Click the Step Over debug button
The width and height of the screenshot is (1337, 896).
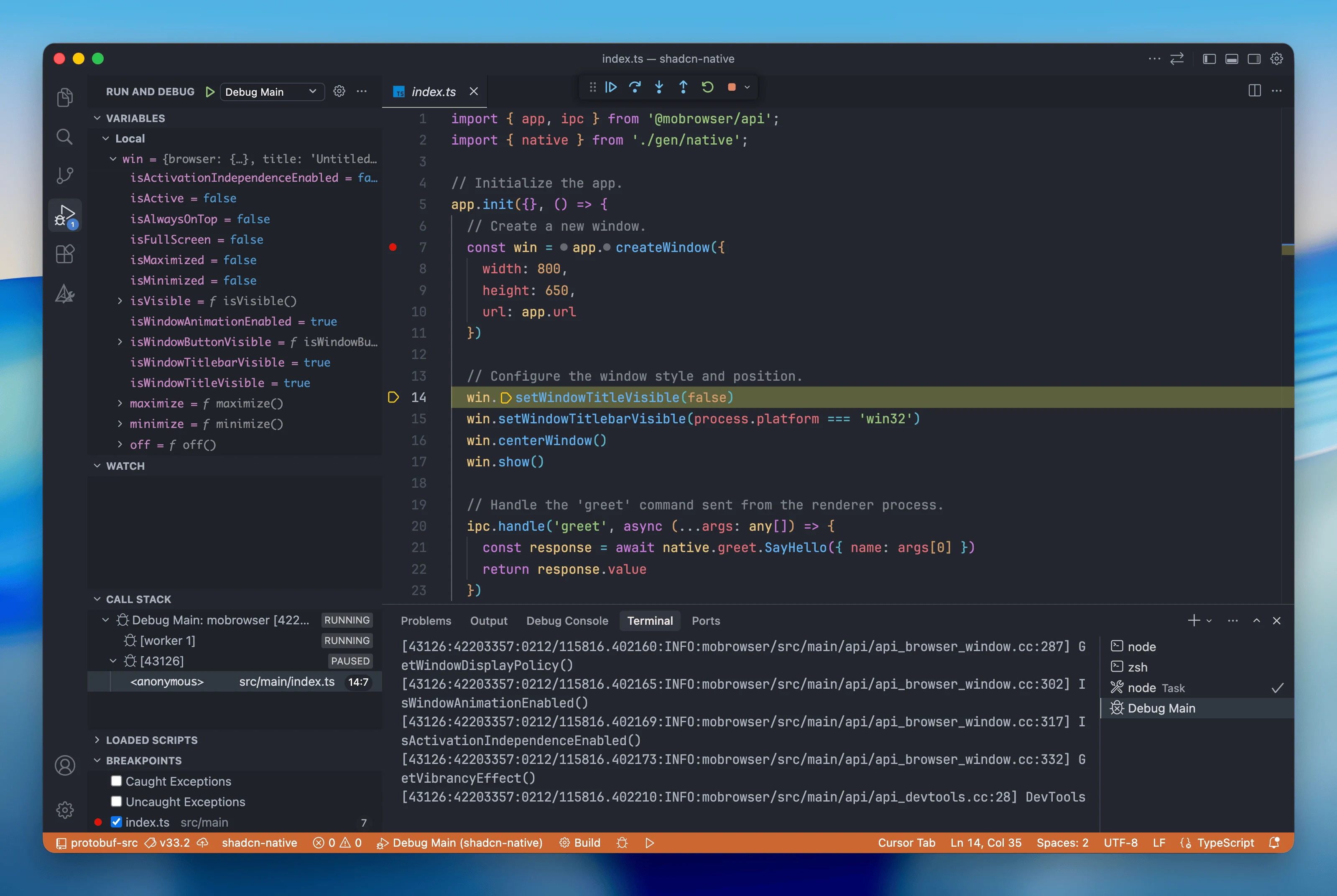pos(635,87)
